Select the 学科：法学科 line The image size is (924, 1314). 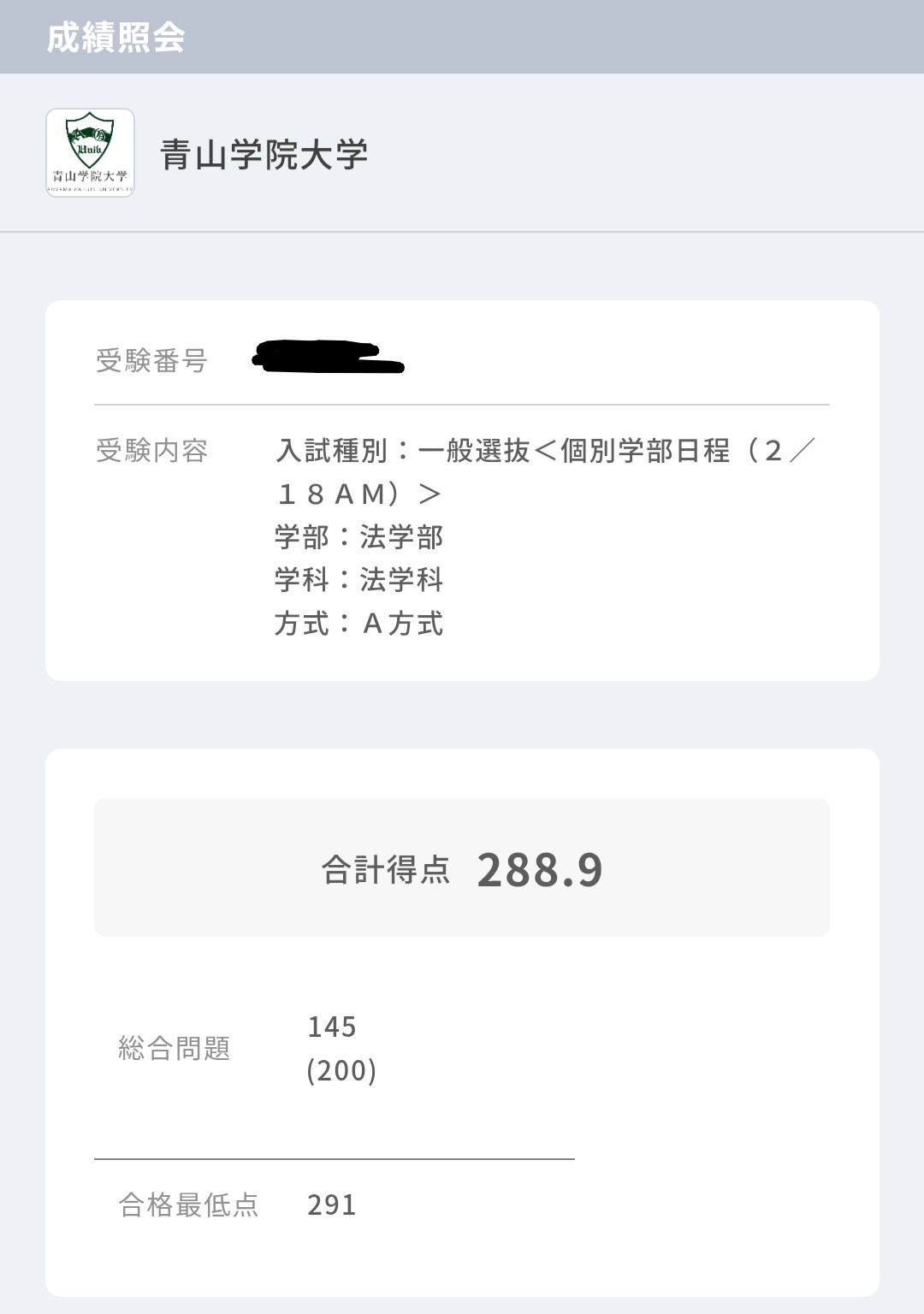point(358,580)
